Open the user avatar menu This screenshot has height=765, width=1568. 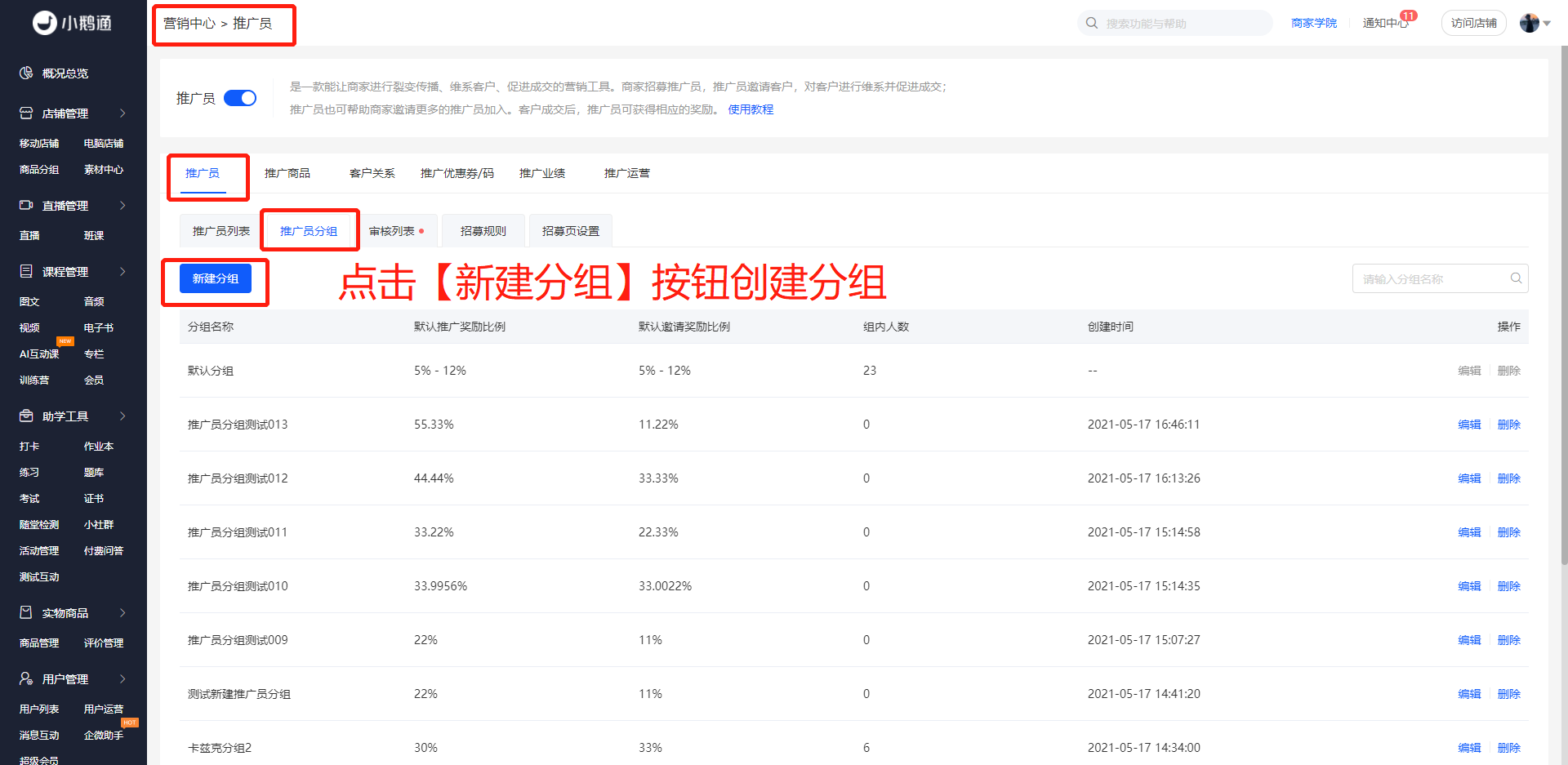1530,23
